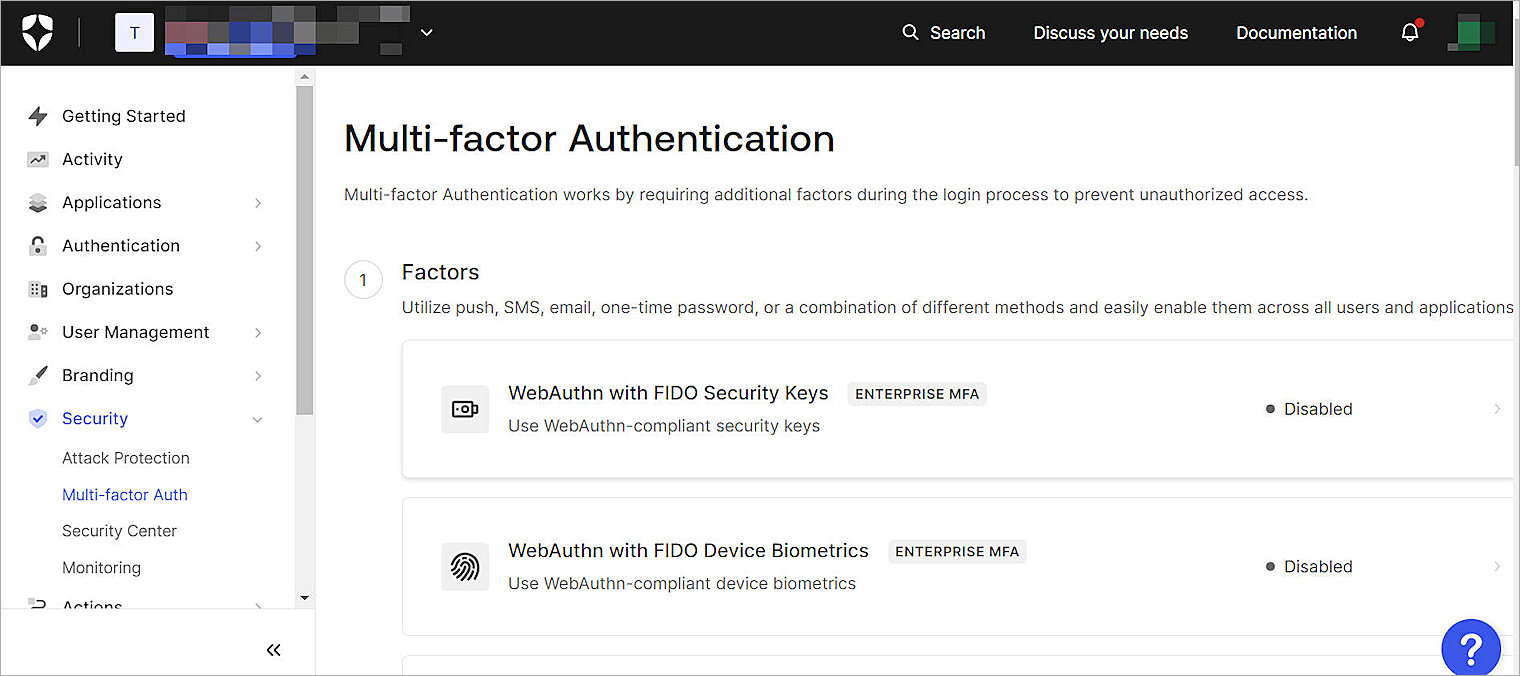Click the WebAuthn FIDO Security Keys fingerprint icon
1520x676 pixels.
(x=465, y=409)
